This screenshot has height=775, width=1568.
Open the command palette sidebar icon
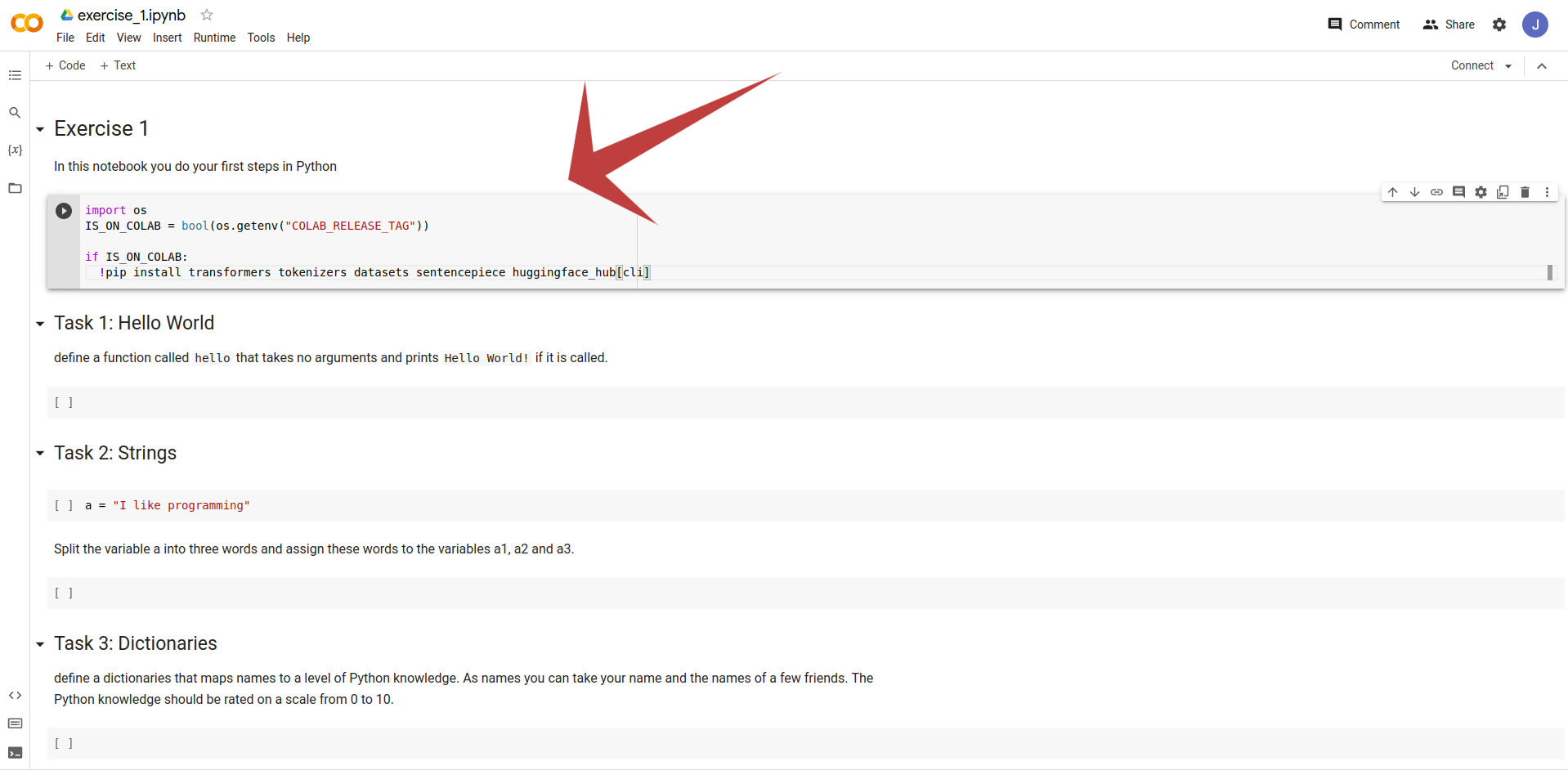(15, 723)
